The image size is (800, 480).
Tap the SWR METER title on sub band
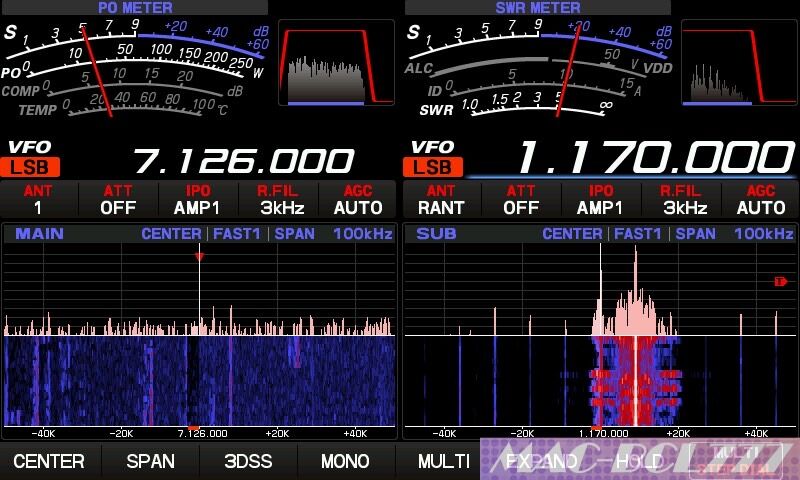click(x=538, y=7)
